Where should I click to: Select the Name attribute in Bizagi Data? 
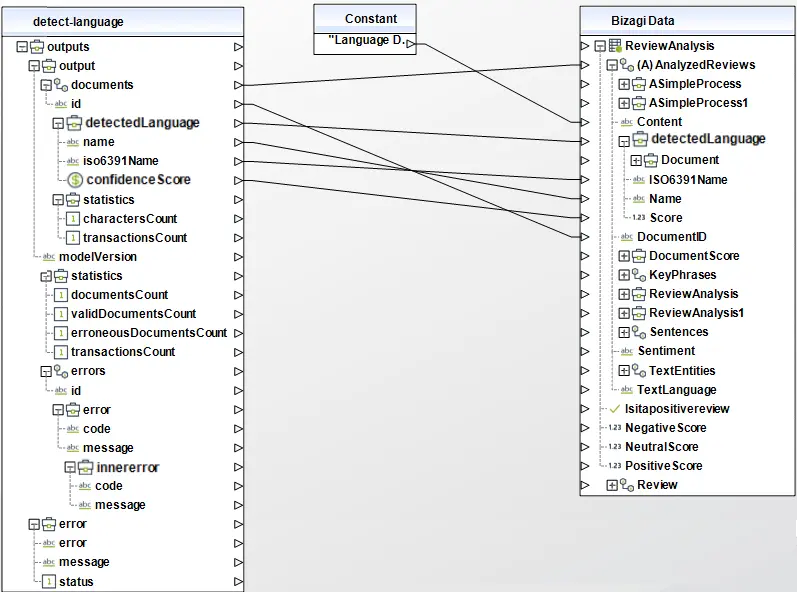tap(665, 199)
